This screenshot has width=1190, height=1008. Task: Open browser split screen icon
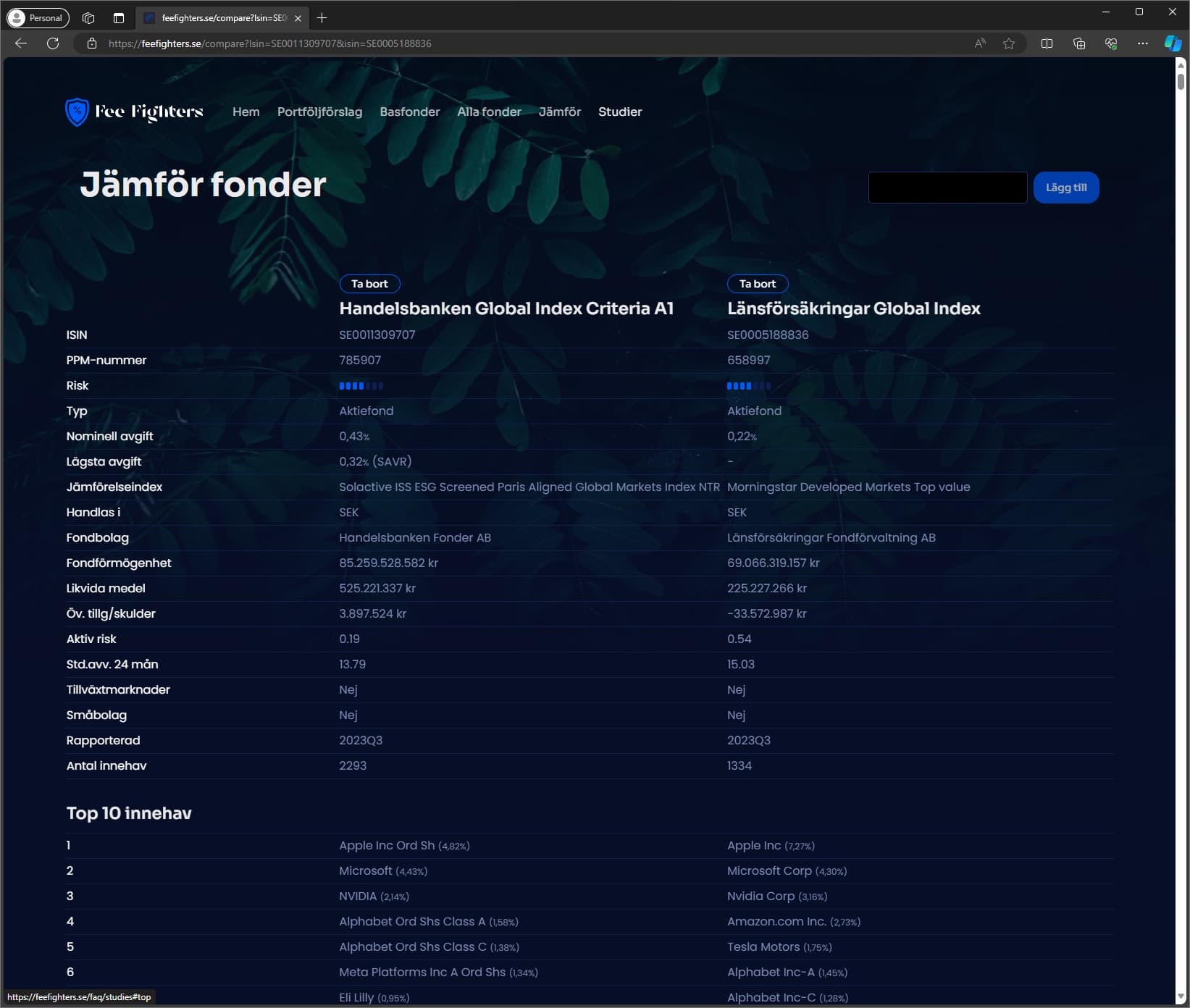pos(1047,43)
